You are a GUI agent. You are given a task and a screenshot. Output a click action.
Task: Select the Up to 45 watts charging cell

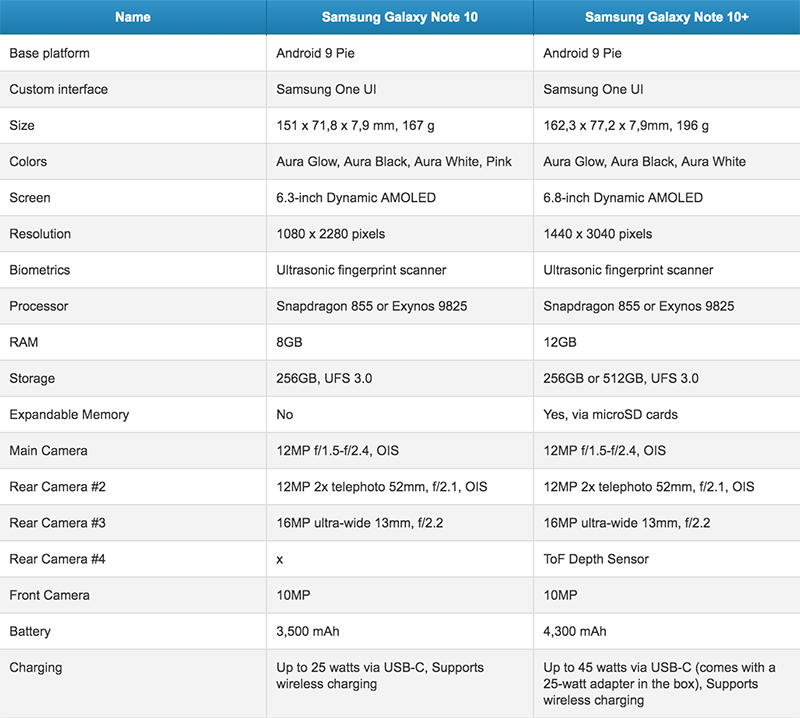[x=660, y=683]
